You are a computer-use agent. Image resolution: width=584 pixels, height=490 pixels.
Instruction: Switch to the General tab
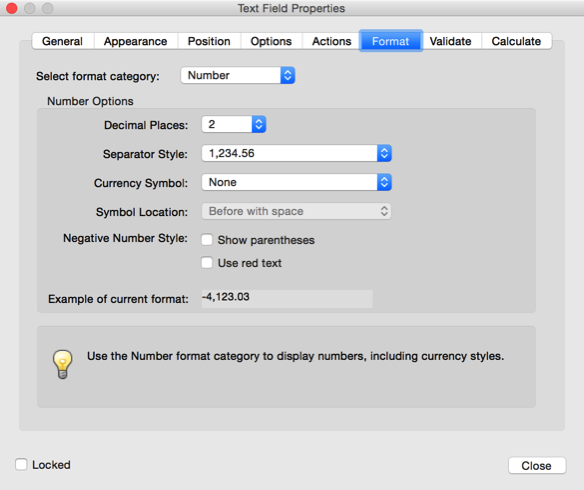coord(63,41)
